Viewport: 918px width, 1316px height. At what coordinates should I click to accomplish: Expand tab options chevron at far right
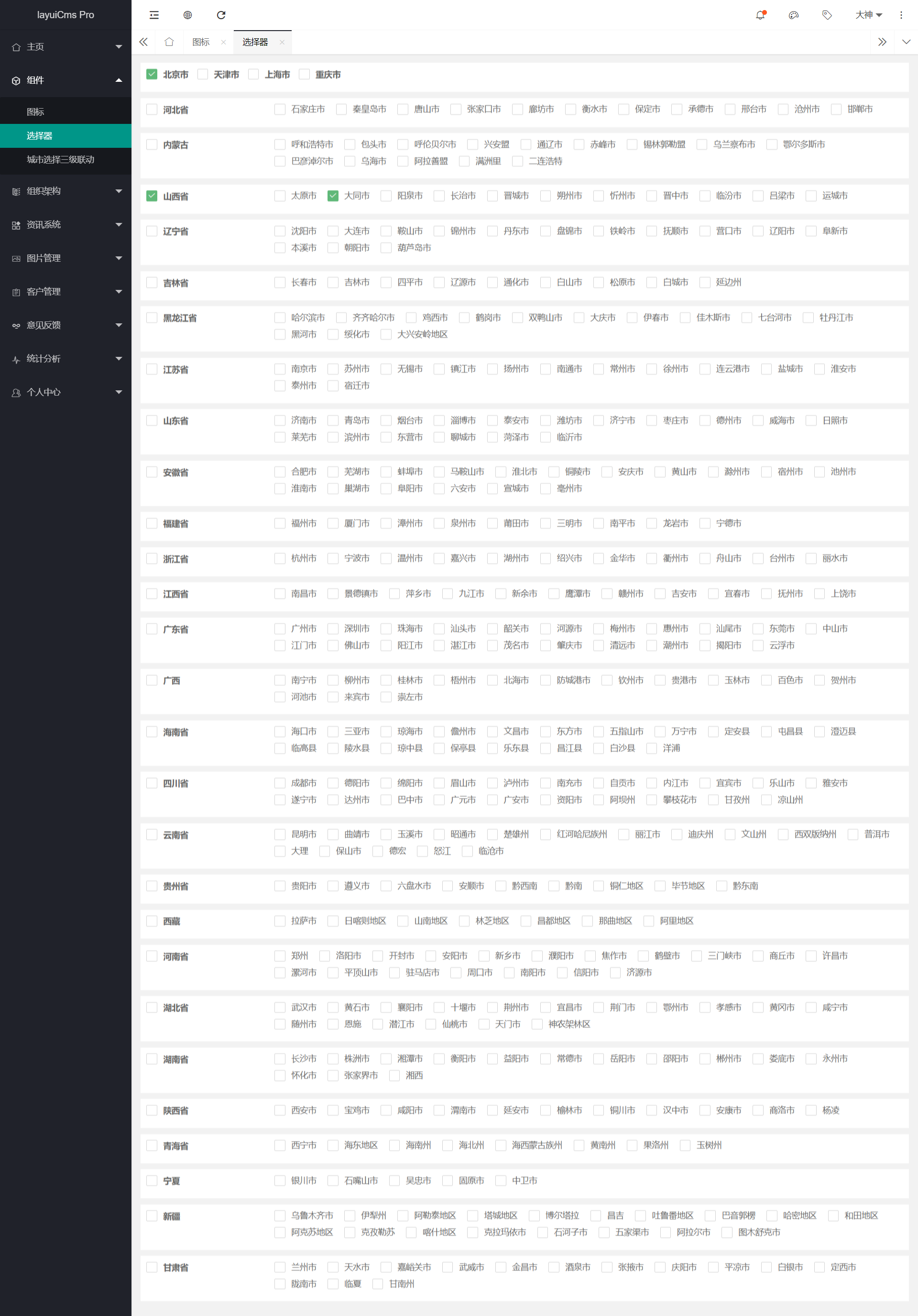click(x=906, y=42)
